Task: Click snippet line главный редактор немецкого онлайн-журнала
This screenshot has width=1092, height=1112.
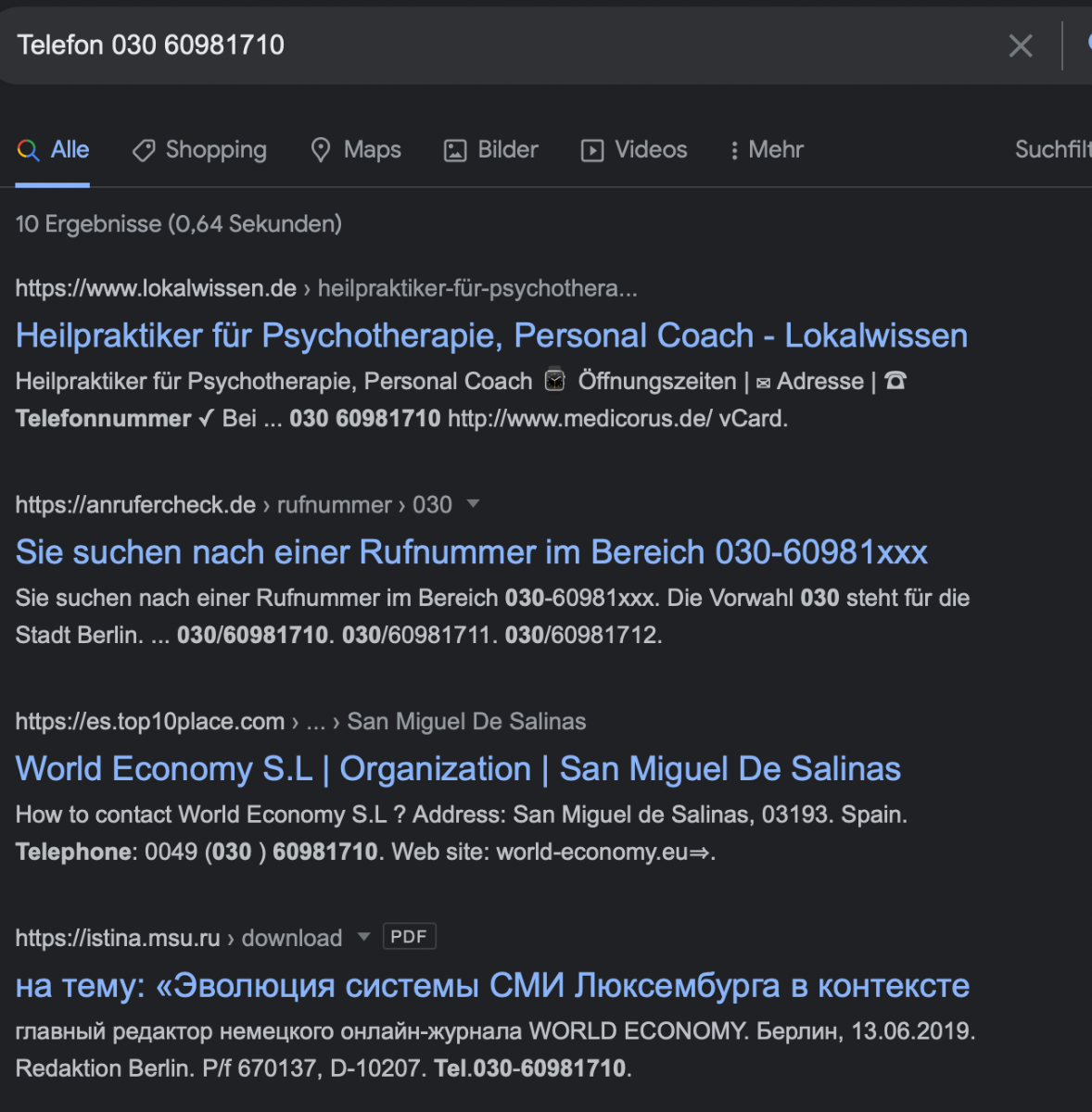Action: point(496,1031)
